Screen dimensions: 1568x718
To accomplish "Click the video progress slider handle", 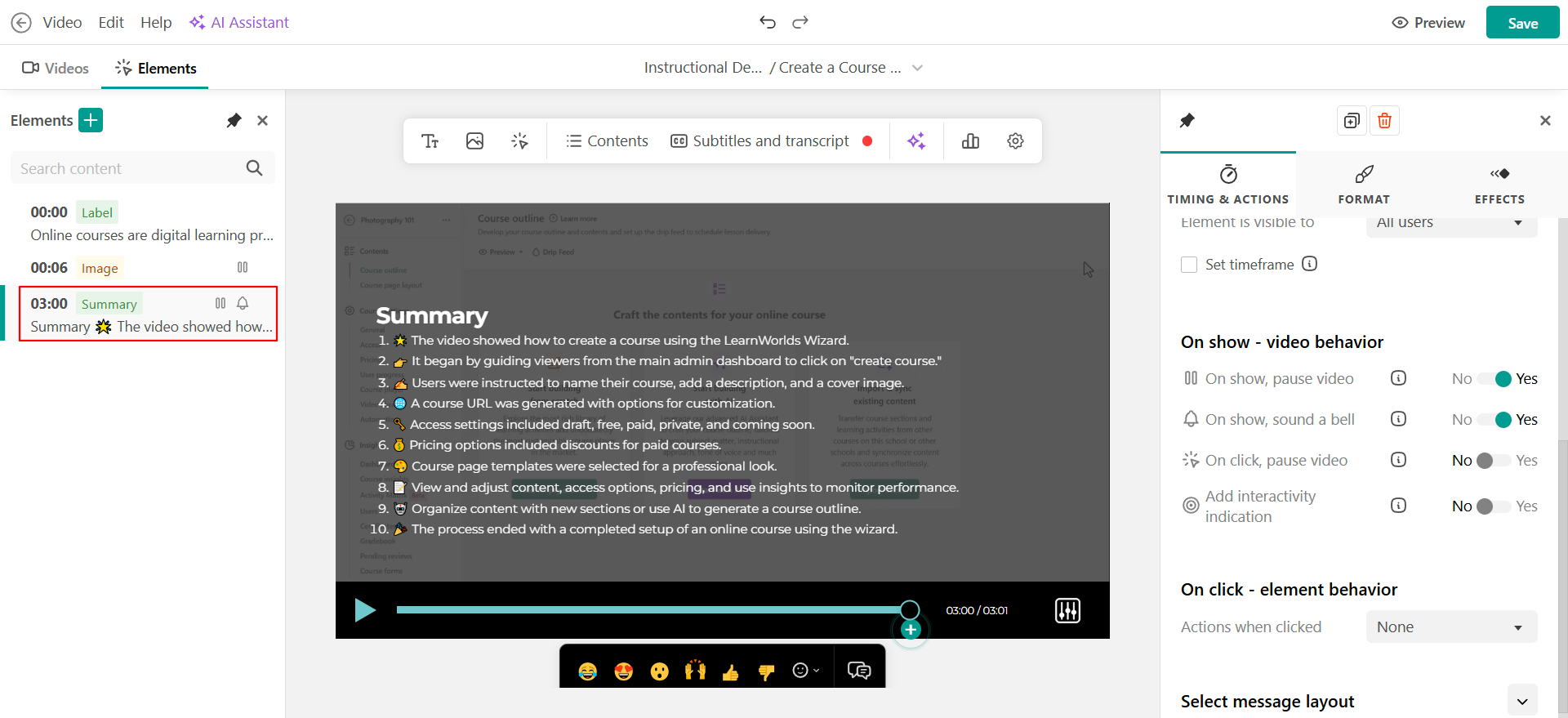I will (x=910, y=610).
